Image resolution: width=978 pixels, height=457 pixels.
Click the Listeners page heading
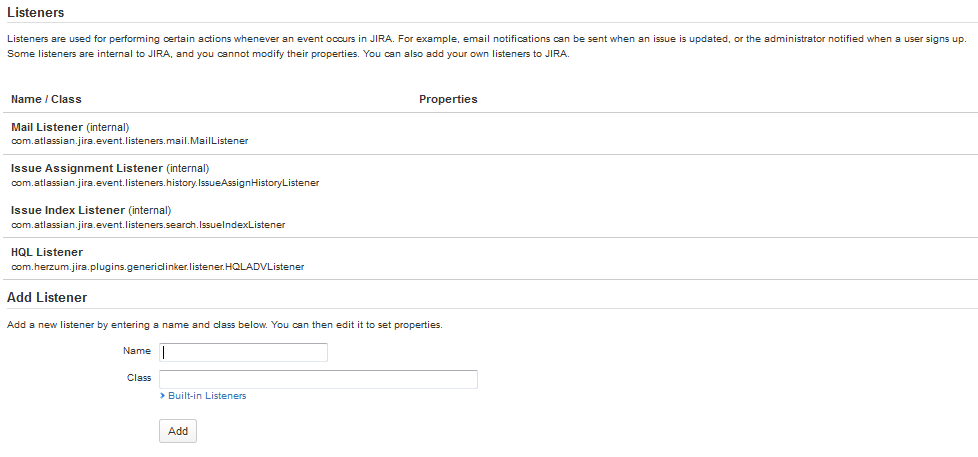click(36, 13)
